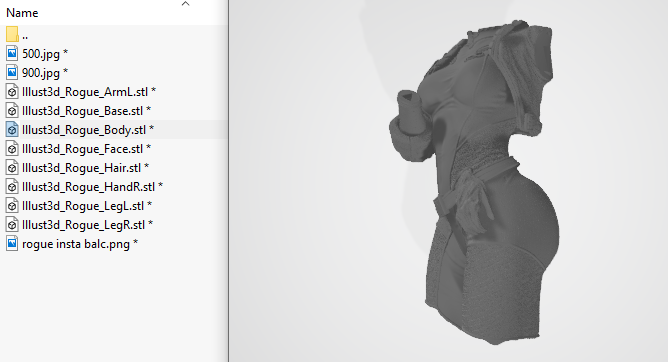This screenshot has height=362, width=668.
Task: Select the Illust3d_Rogue_LegL.stl file name
Action: [x=87, y=206]
